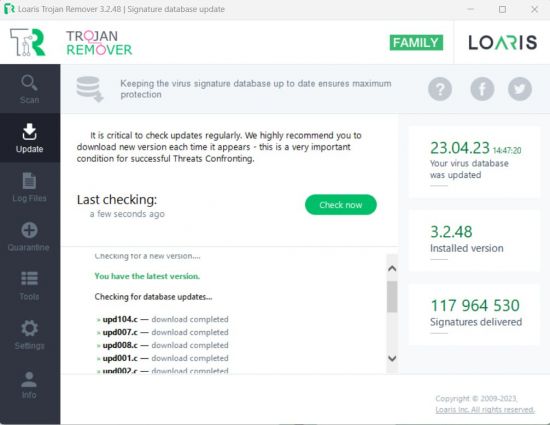Click the 117 964 530 signatures count
This screenshot has height=425, width=550.
click(475, 305)
